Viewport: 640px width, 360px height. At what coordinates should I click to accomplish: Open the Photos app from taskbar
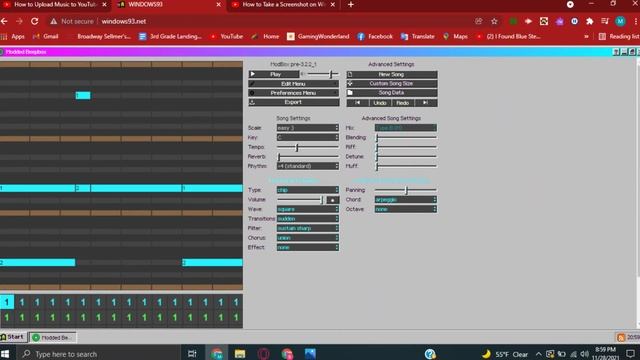tap(310, 354)
